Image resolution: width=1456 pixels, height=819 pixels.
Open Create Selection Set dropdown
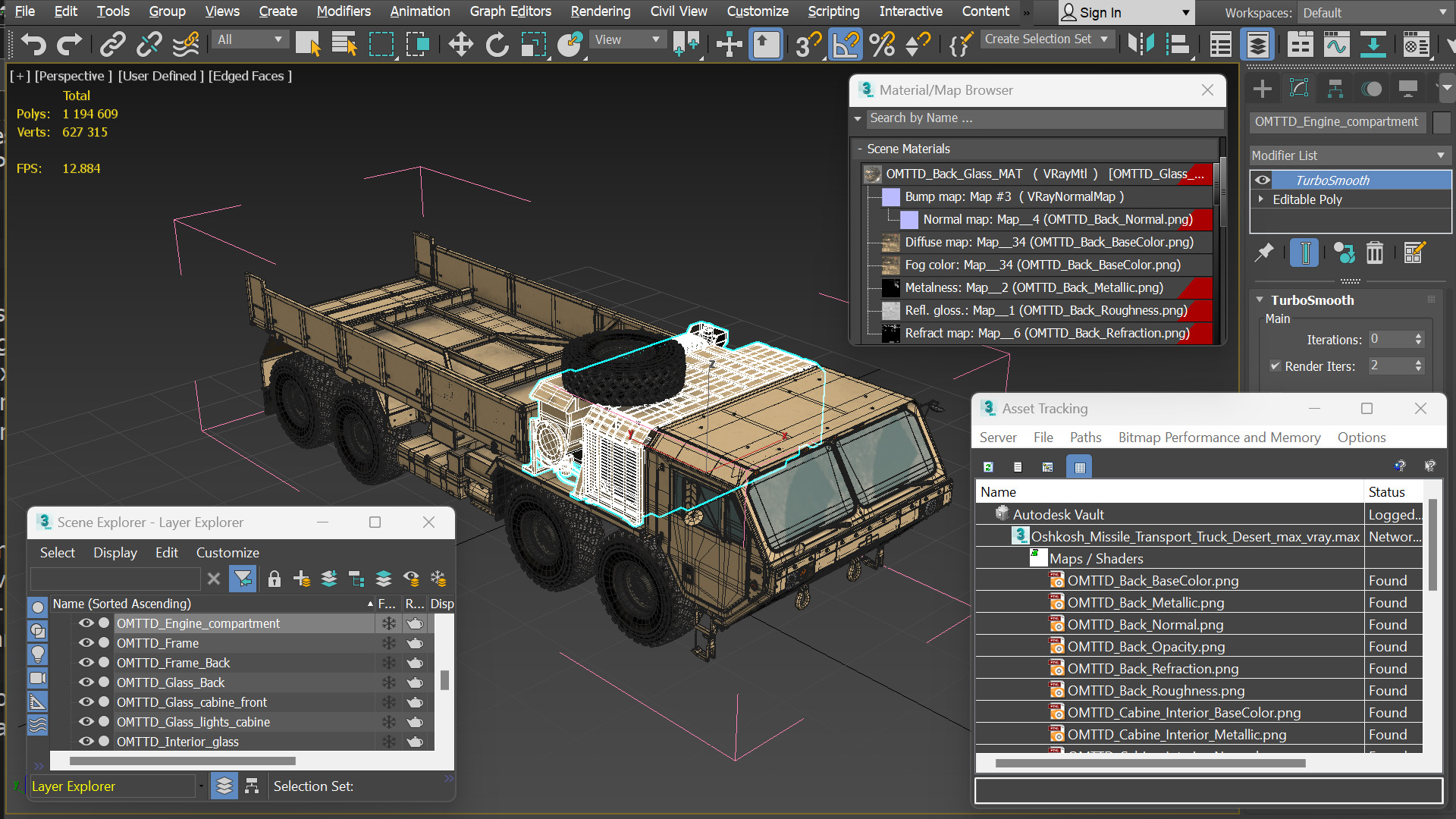click(1046, 39)
